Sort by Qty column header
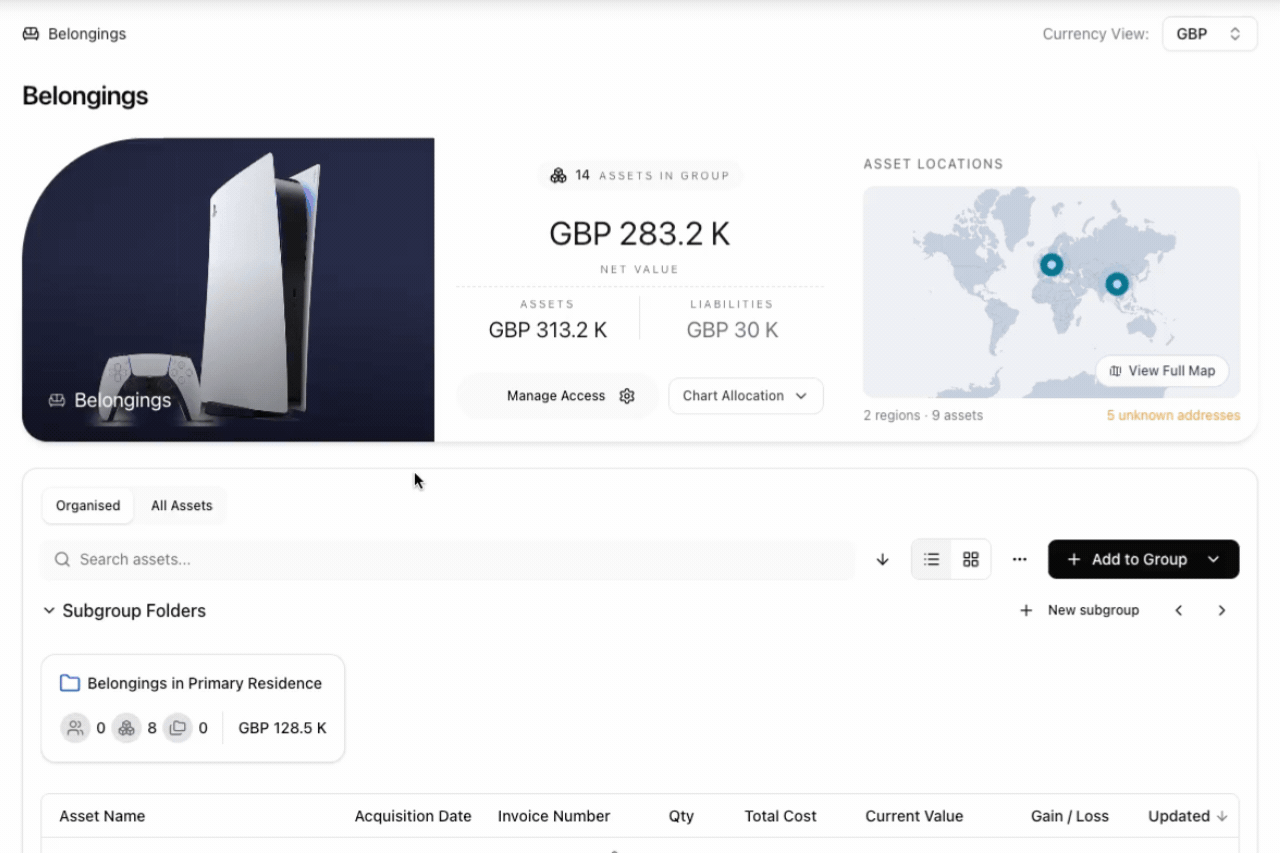The width and height of the screenshot is (1280, 853). click(681, 816)
